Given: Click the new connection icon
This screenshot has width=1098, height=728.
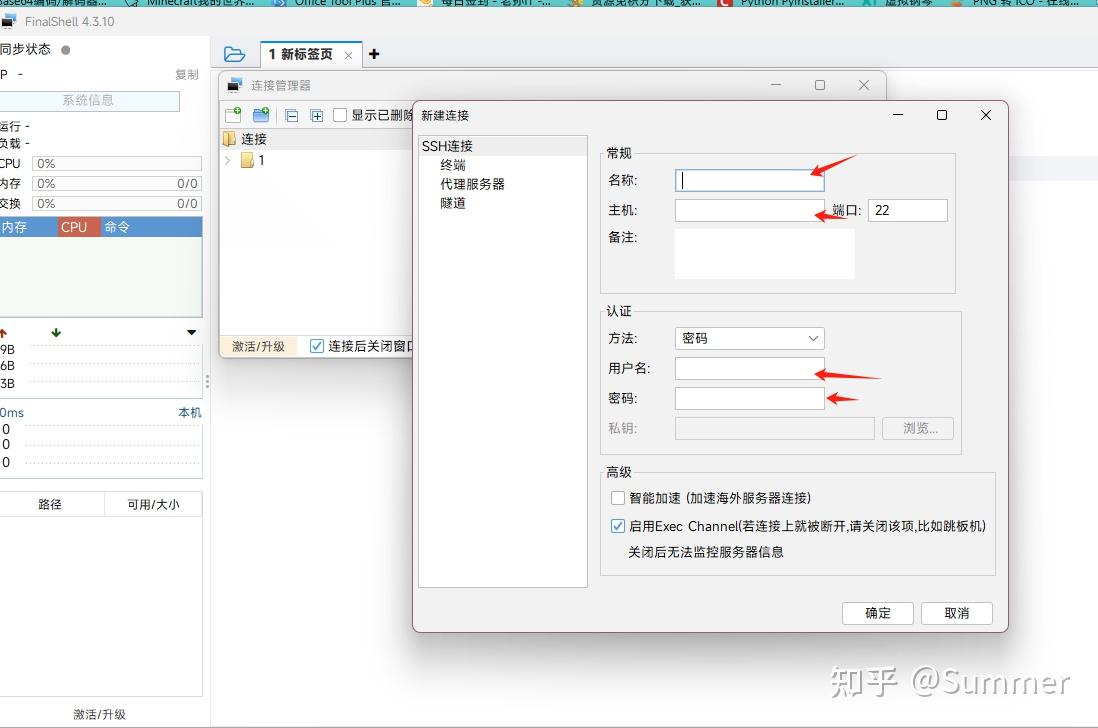Looking at the screenshot, I should pos(233,116).
